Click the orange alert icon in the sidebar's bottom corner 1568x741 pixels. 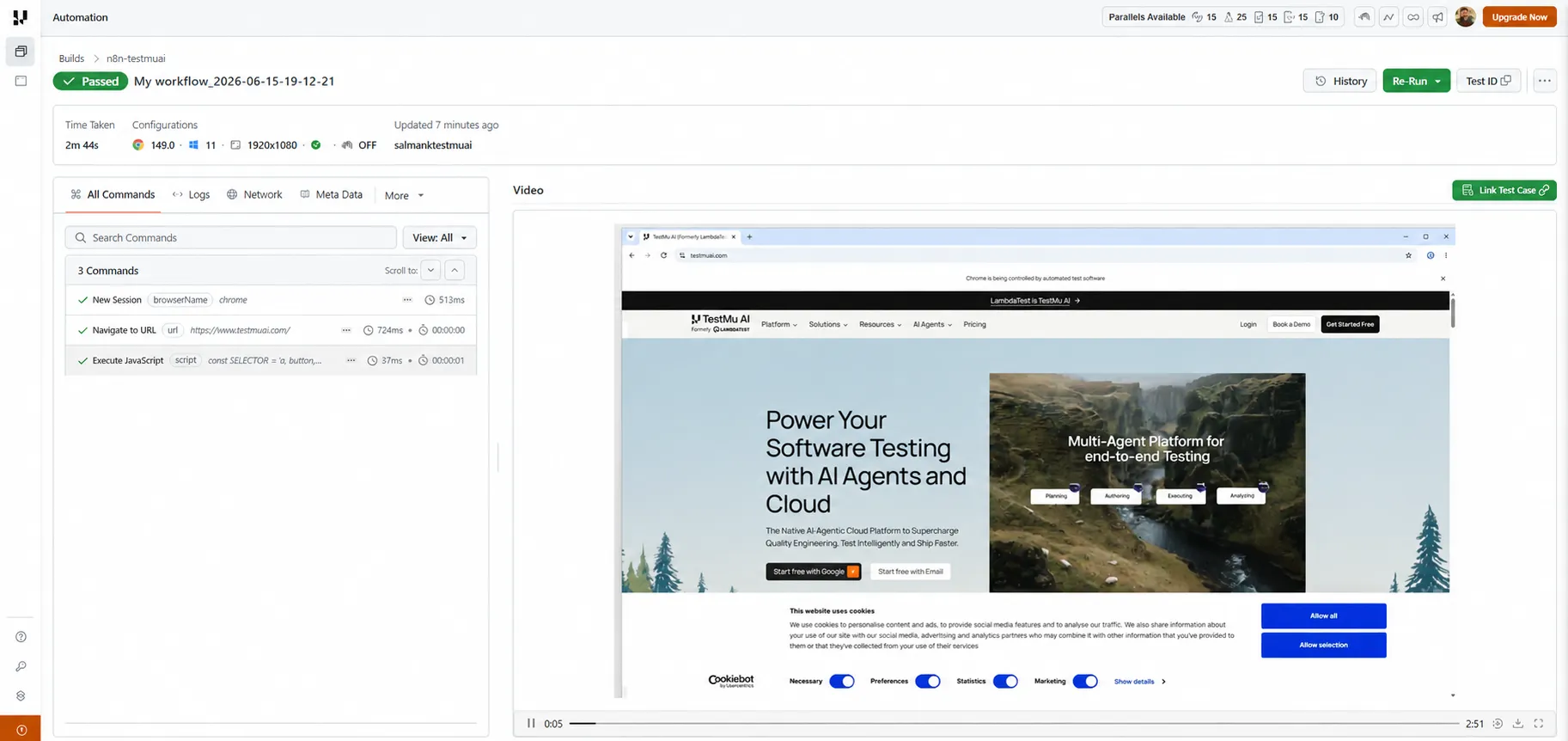click(x=21, y=729)
